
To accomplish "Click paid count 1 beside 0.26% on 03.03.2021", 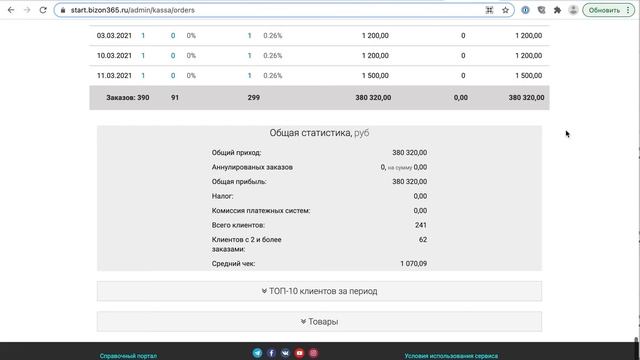I will (x=249, y=36).
